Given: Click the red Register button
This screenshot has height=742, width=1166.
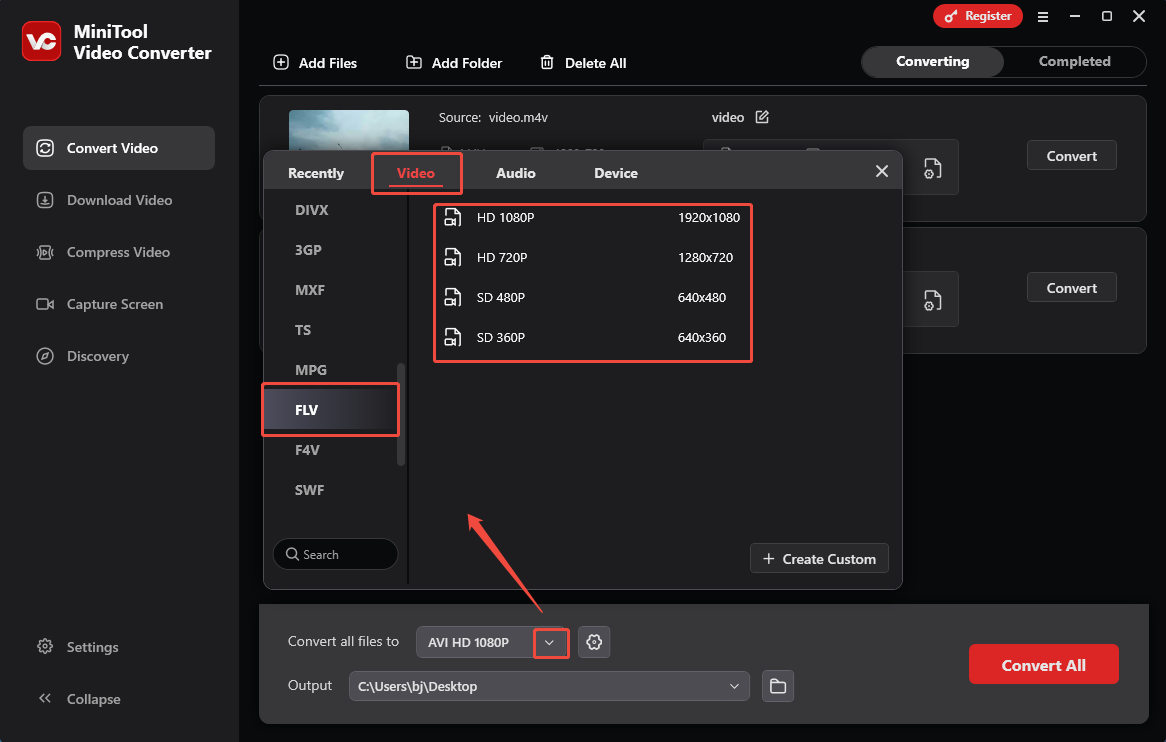Looking at the screenshot, I should pyautogui.click(x=977, y=16).
